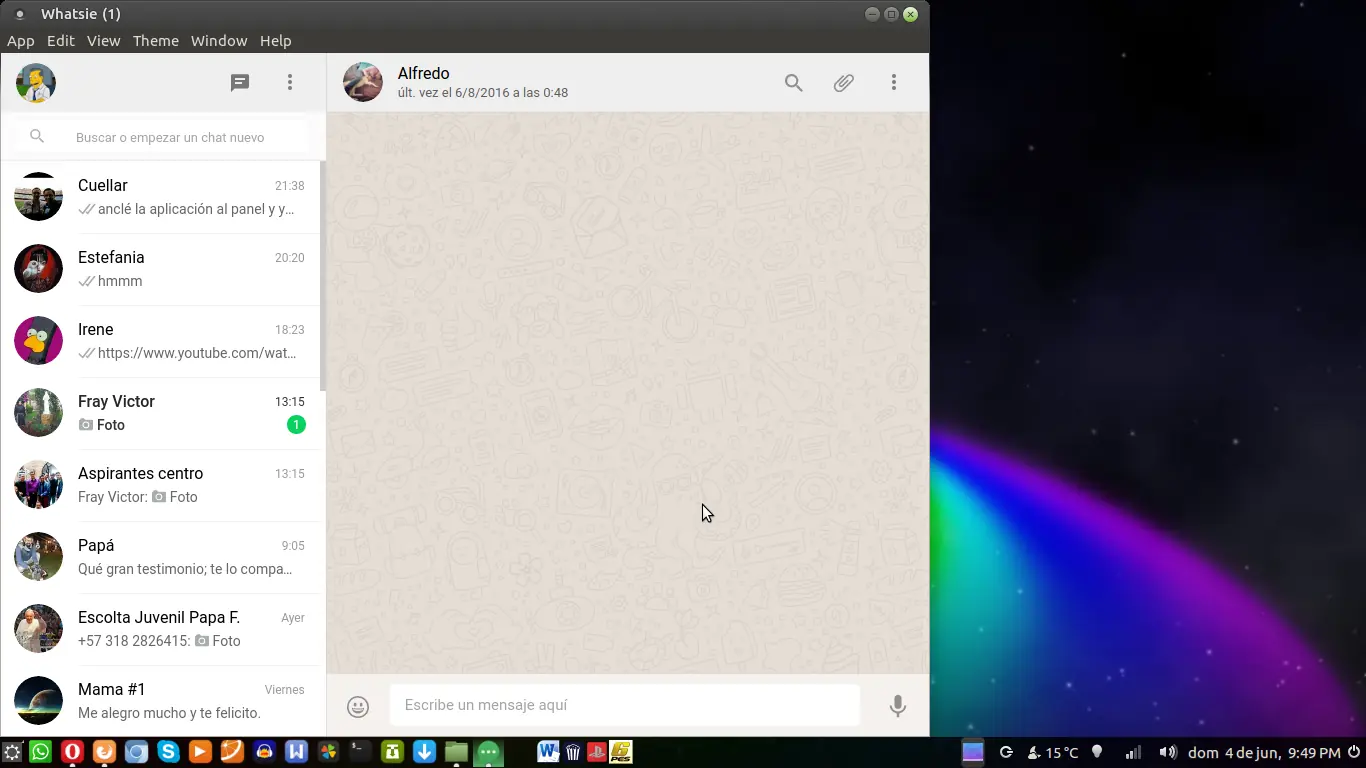The width and height of the screenshot is (1366, 768).
Task: Open the trash bin icon in taskbar
Action: [573, 752]
